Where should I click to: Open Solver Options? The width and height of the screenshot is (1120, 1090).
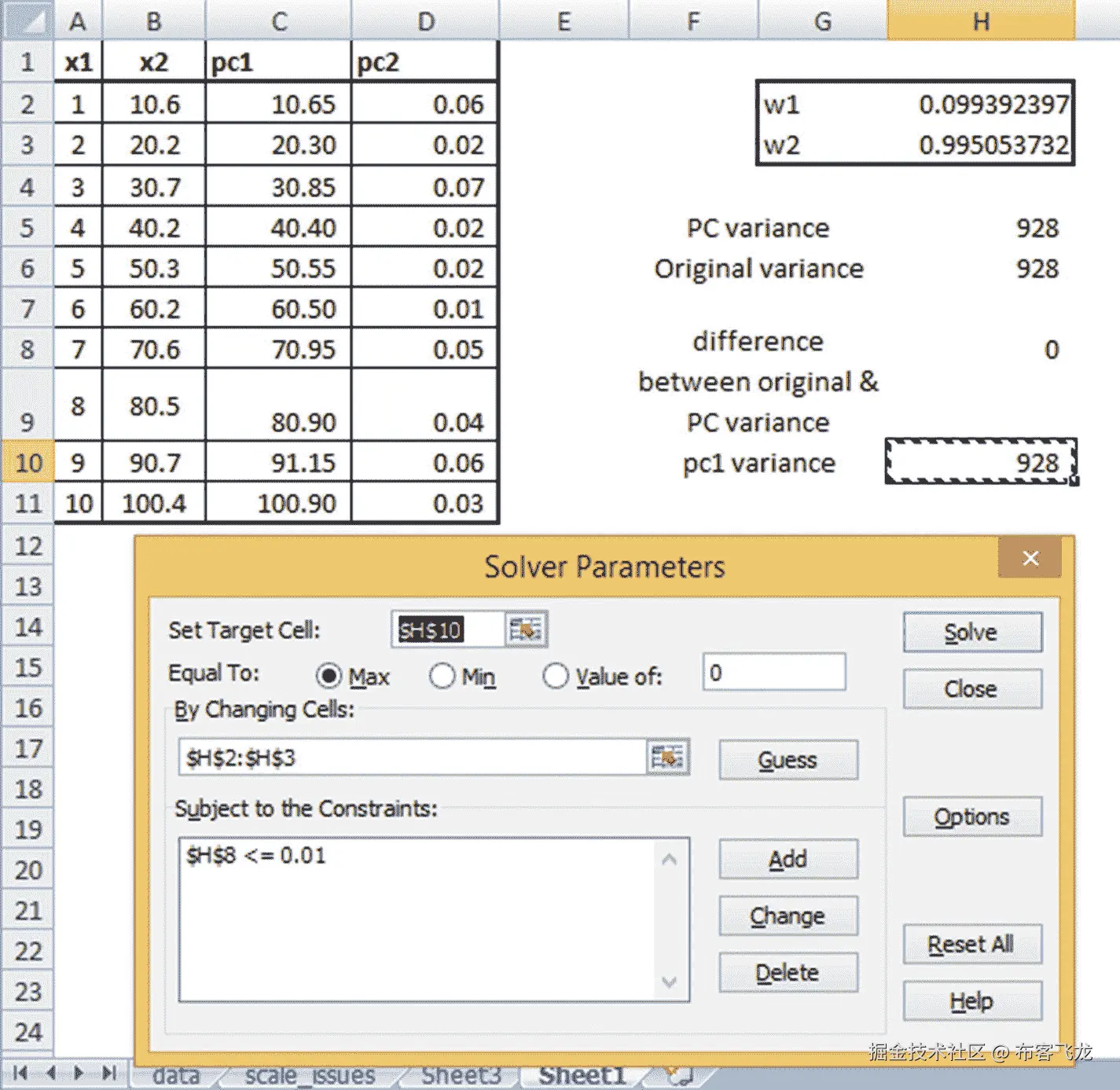972,816
